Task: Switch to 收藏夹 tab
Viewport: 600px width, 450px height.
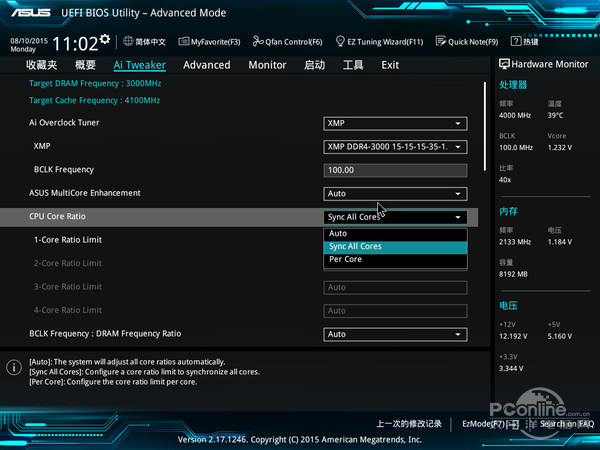Action: 42,65
